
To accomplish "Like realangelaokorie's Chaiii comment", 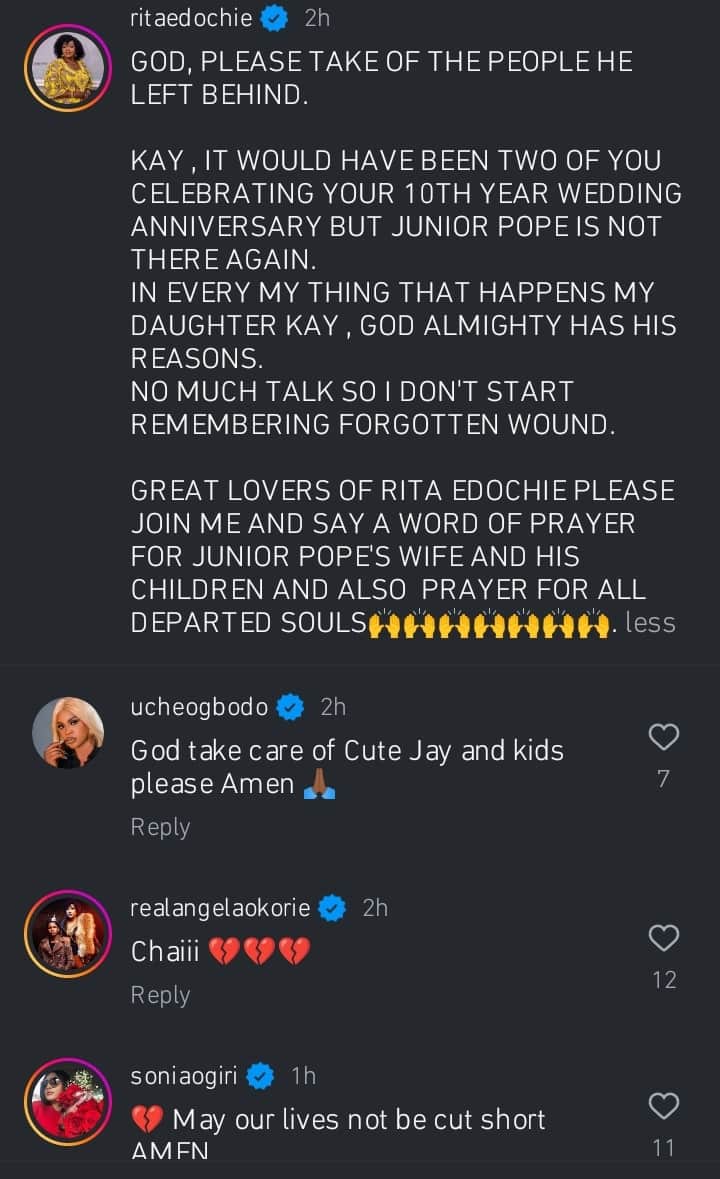I will tap(664, 938).
